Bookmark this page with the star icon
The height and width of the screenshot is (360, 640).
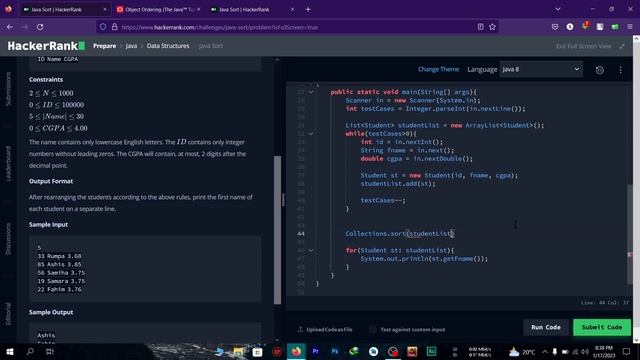click(492, 27)
